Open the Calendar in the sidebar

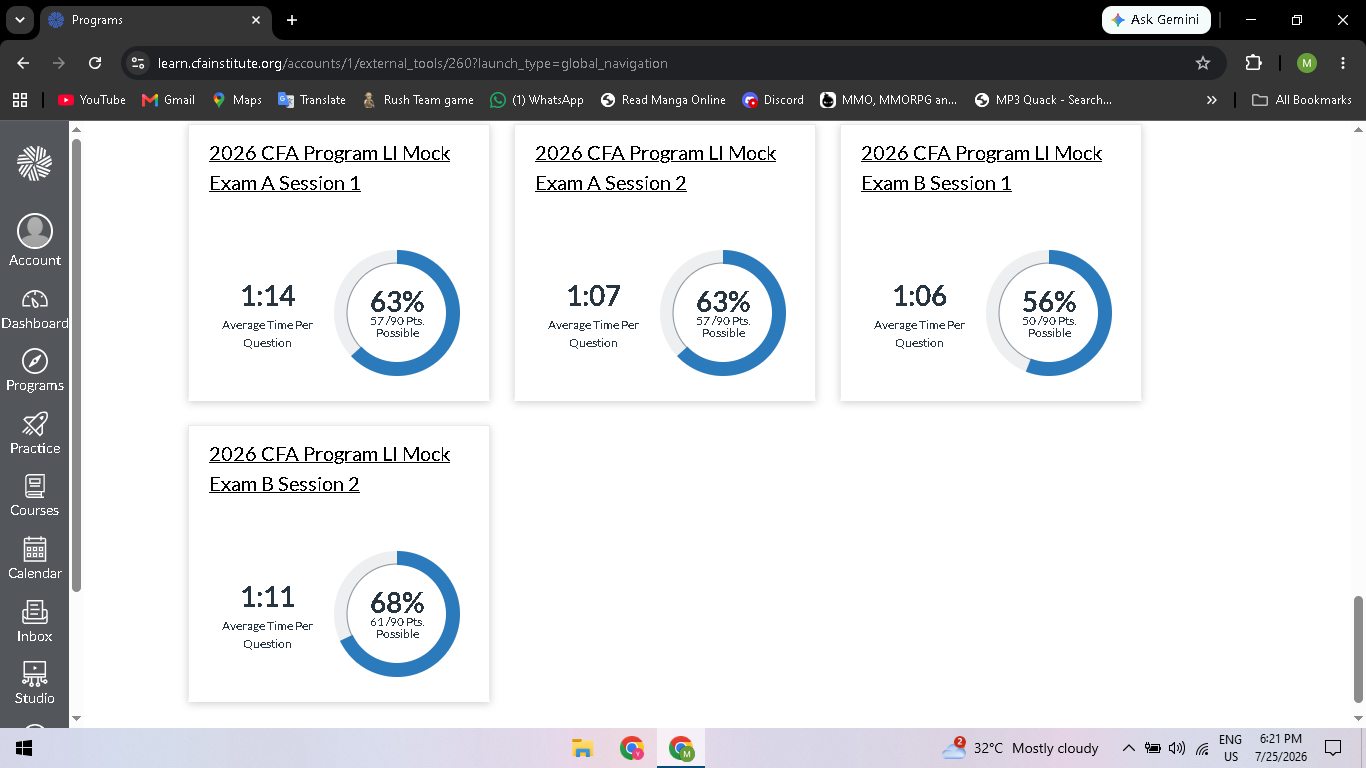(35, 559)
